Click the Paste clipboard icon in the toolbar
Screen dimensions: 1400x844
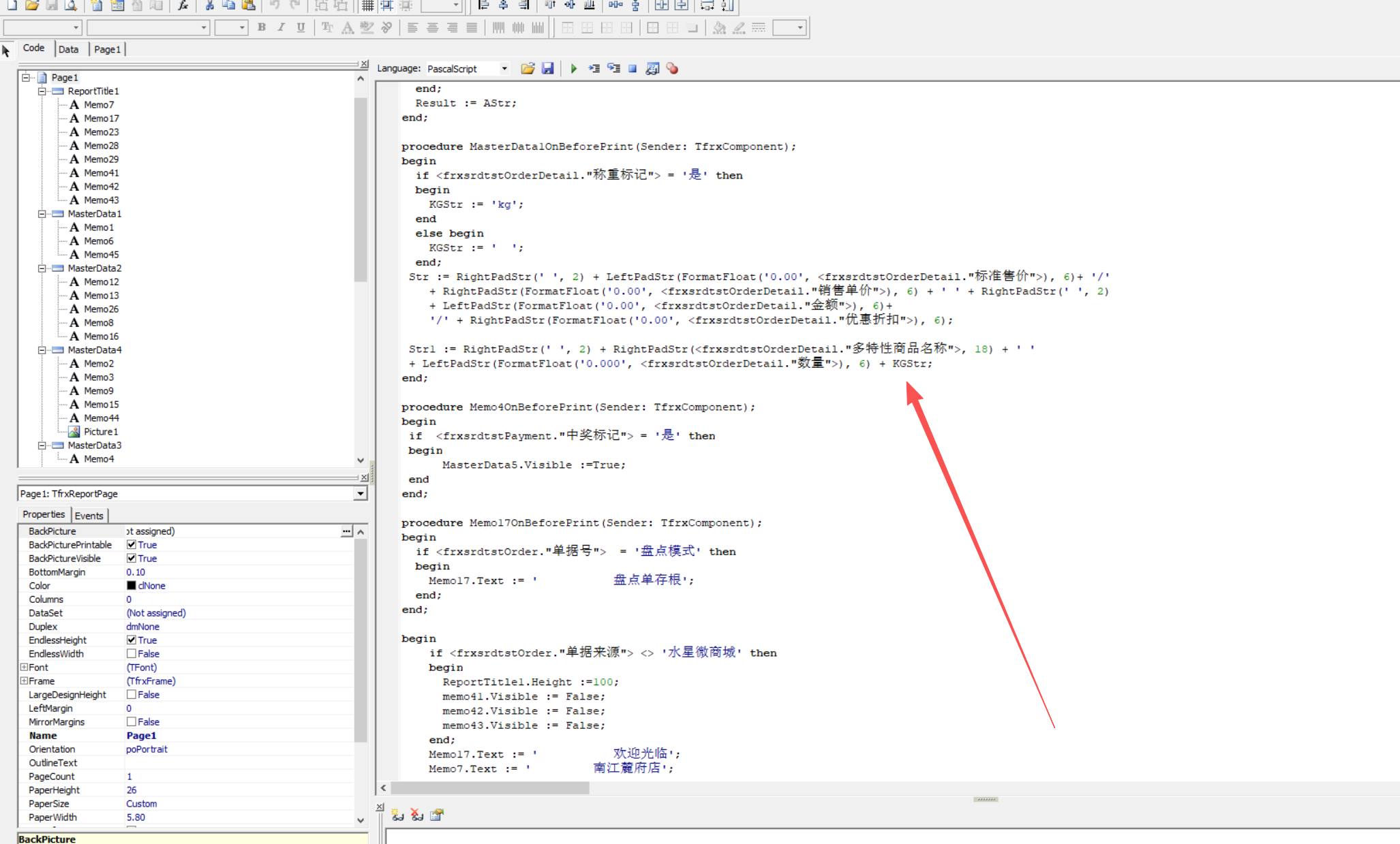coord(249,5)
